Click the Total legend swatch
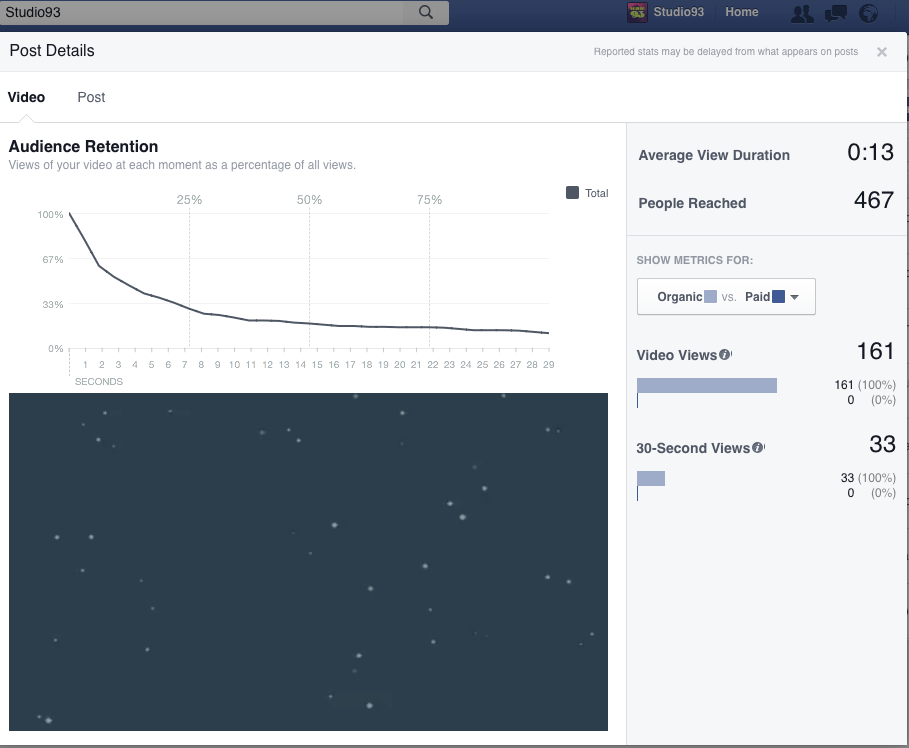 coord(572,193)
